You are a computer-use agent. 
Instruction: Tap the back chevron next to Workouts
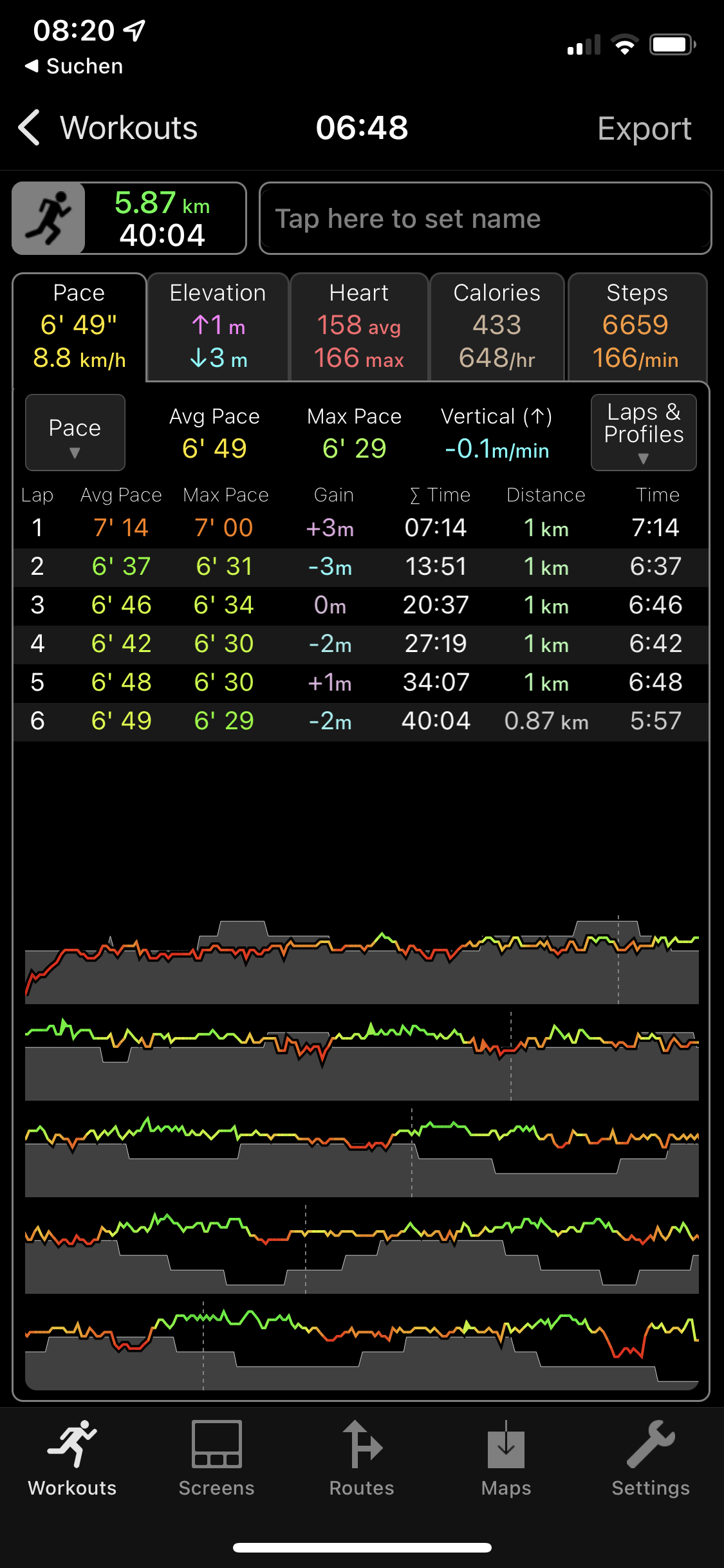[x=30, y=127]
